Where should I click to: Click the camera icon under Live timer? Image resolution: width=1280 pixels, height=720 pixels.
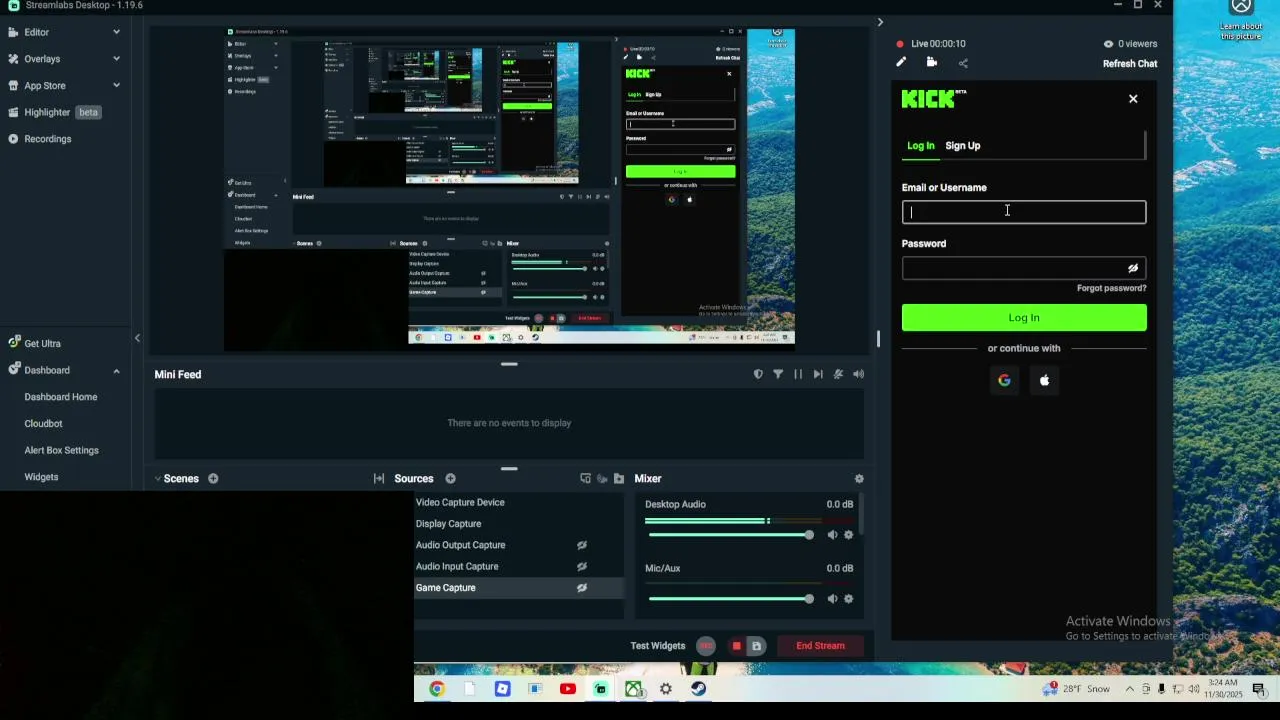(x=932, y=62)
